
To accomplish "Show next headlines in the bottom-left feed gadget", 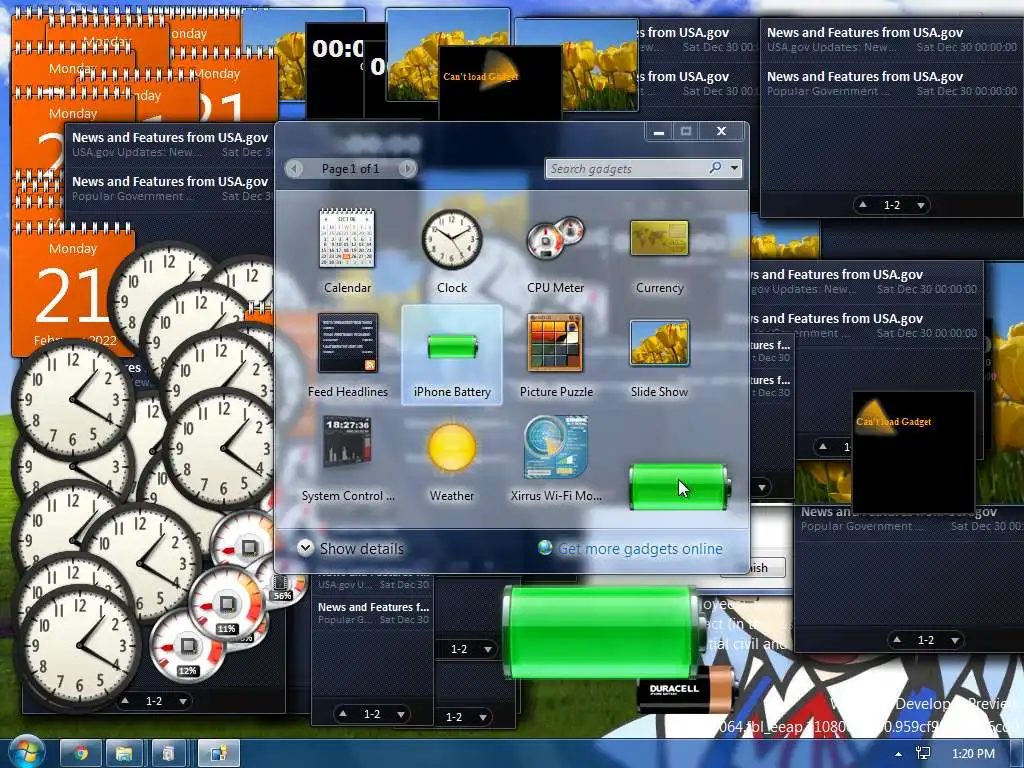I will point(183,701).
